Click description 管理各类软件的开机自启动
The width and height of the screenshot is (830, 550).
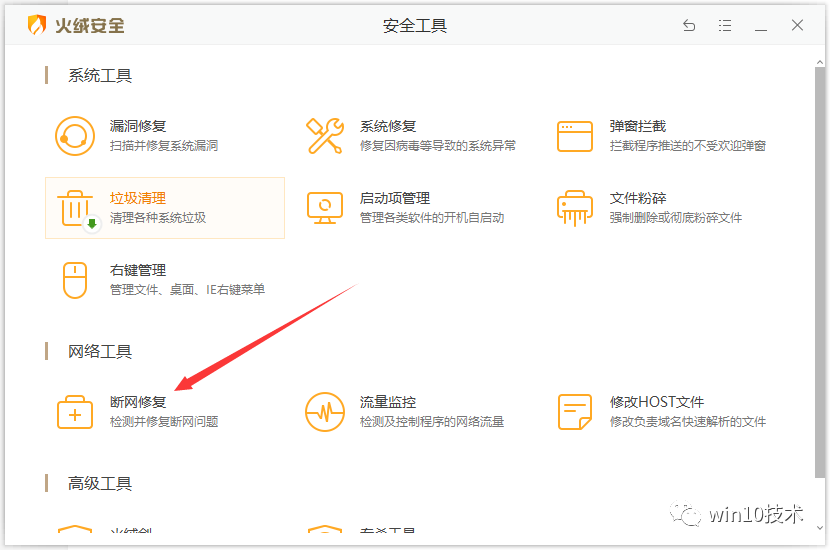pyautogui.click(x=432, y=218)
